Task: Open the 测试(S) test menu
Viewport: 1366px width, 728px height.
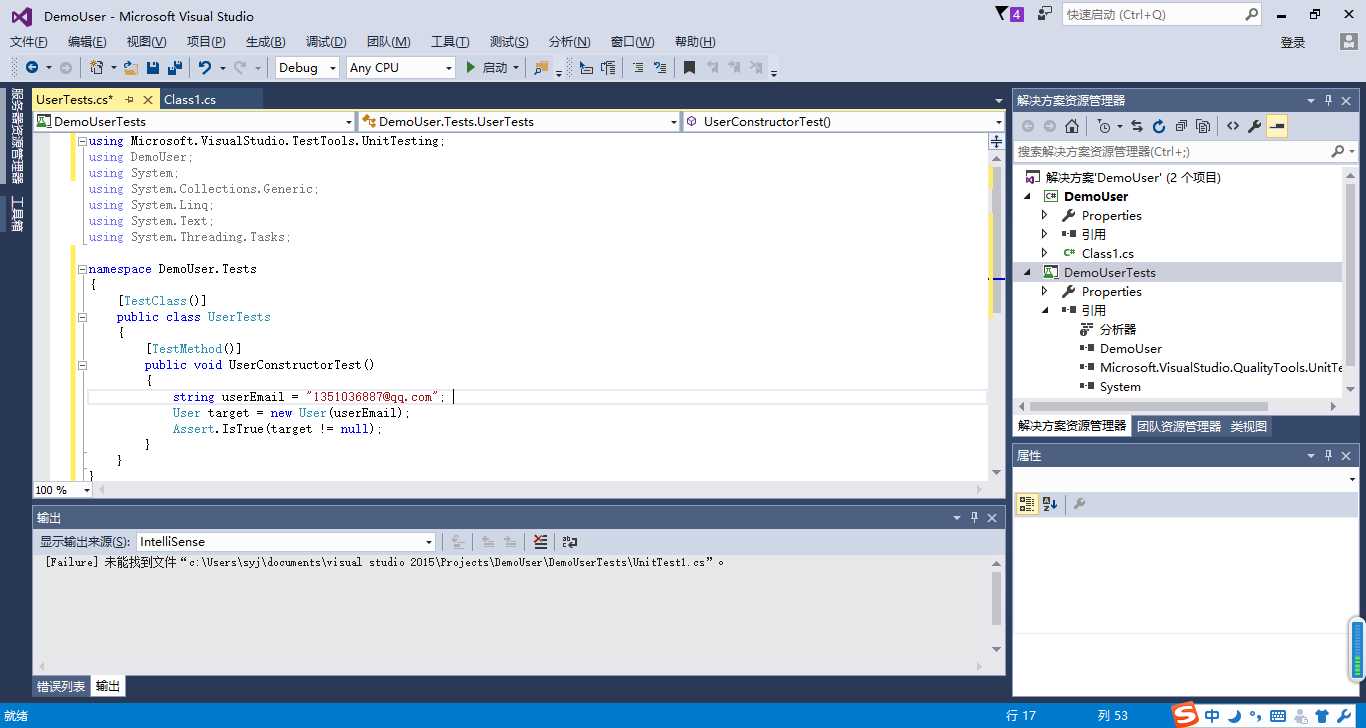Action: (509, 41)
